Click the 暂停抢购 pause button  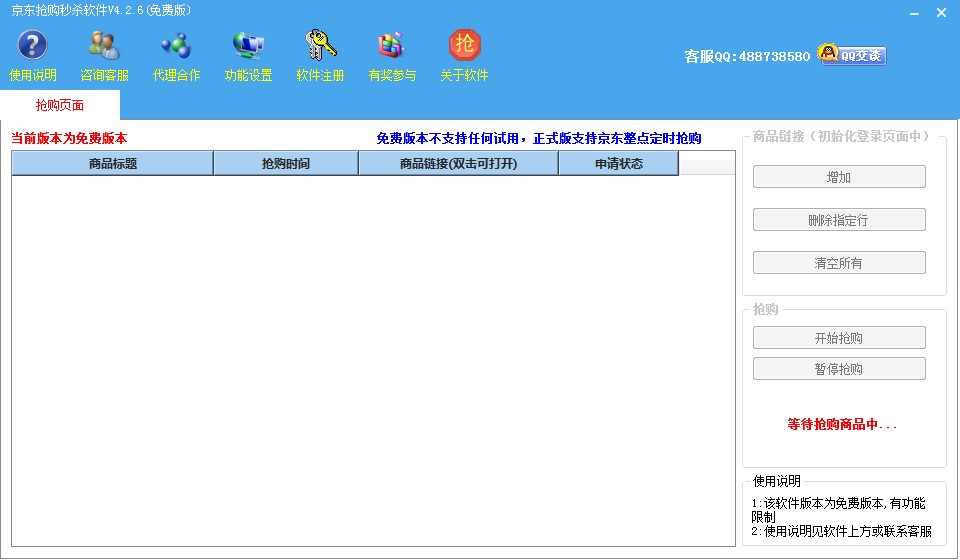[x=839, y=369]
